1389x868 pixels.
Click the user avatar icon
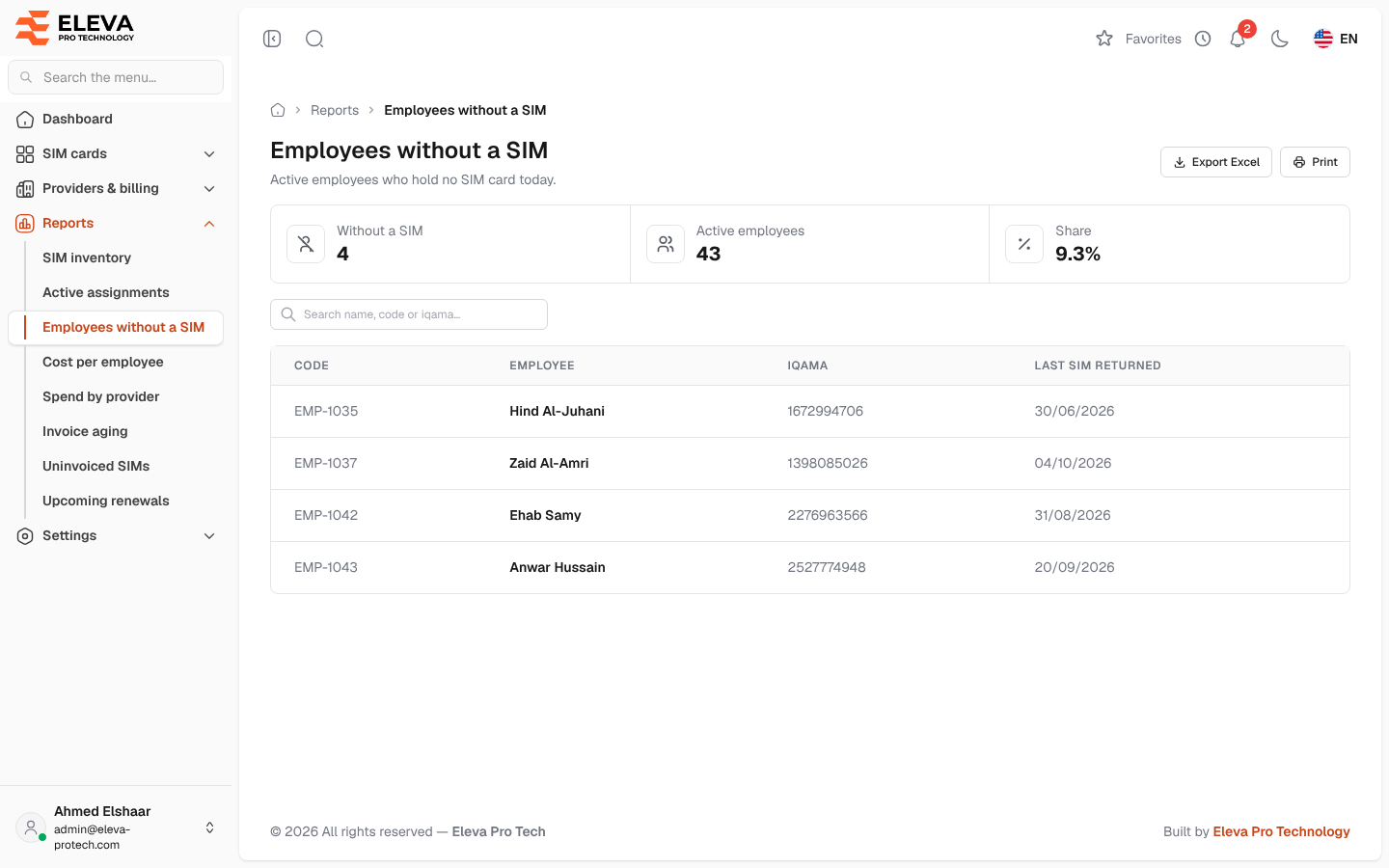click(31, 827)
